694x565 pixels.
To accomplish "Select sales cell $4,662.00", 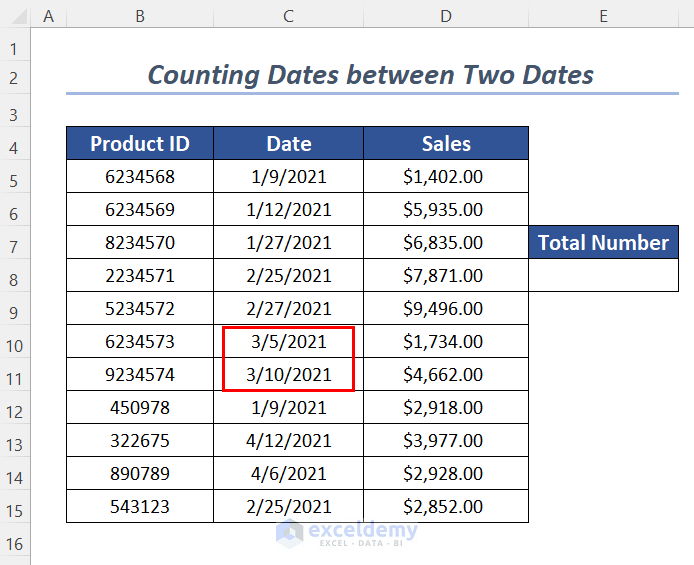I will tap(446, 374).
